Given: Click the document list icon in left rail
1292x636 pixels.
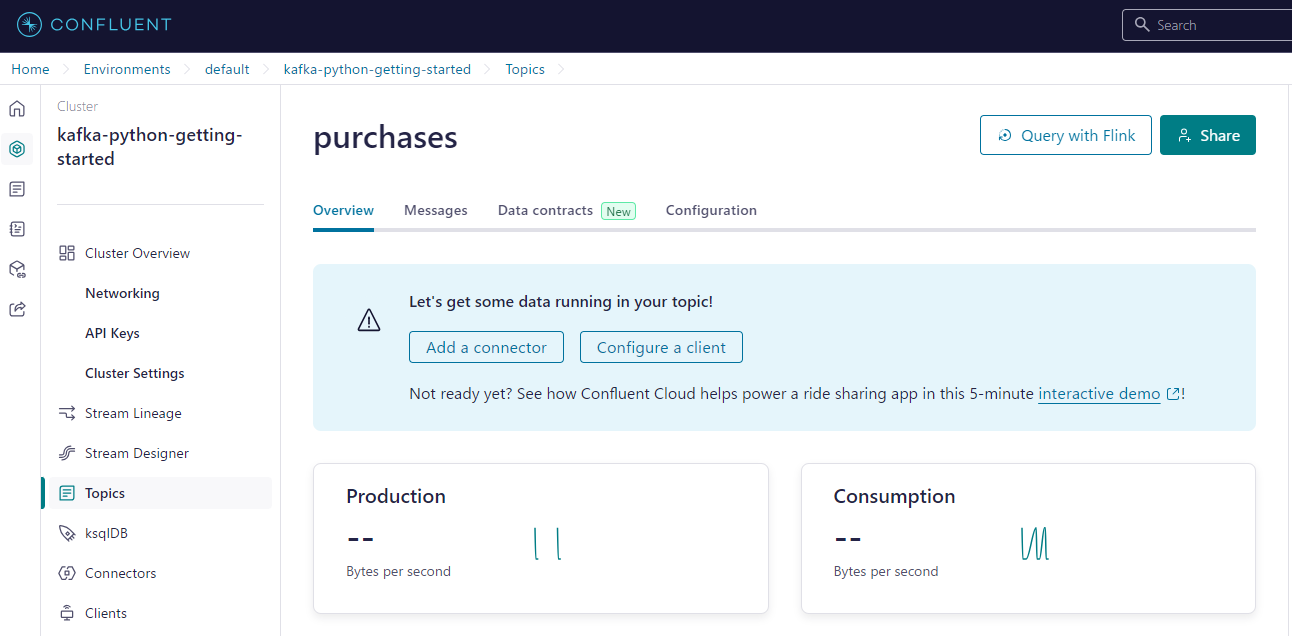Looking at the screenshot, I should click(x=17, y=189).
